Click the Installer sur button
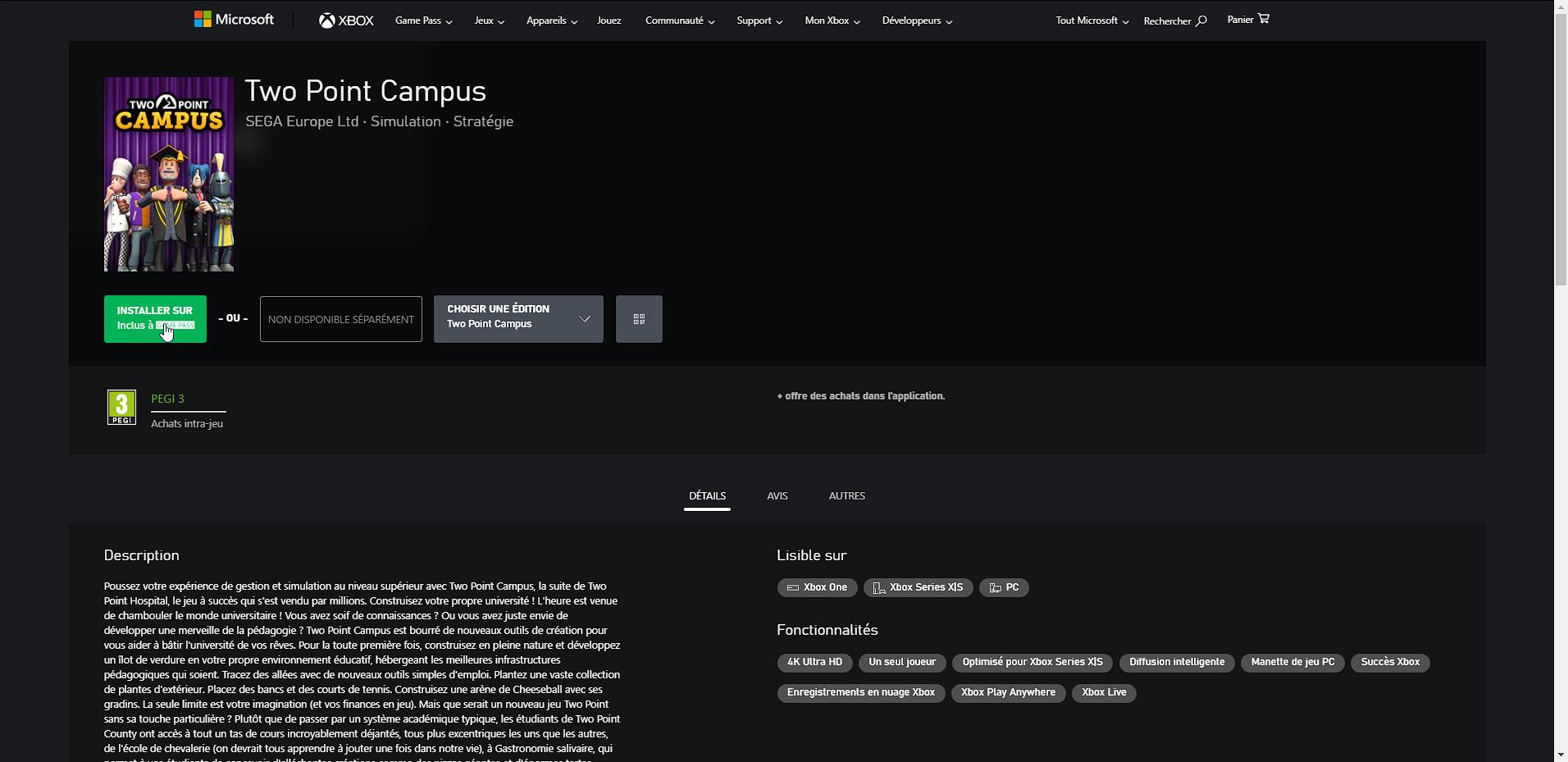 pos(154,319)
